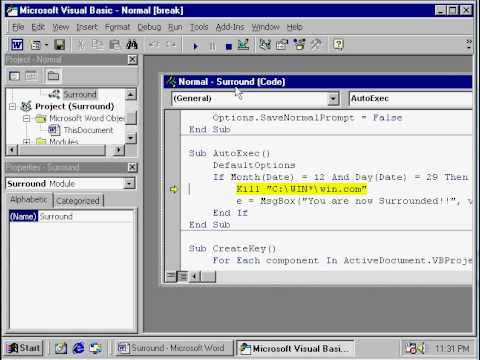Click project tree scroll down arrow

pos(131,138)
